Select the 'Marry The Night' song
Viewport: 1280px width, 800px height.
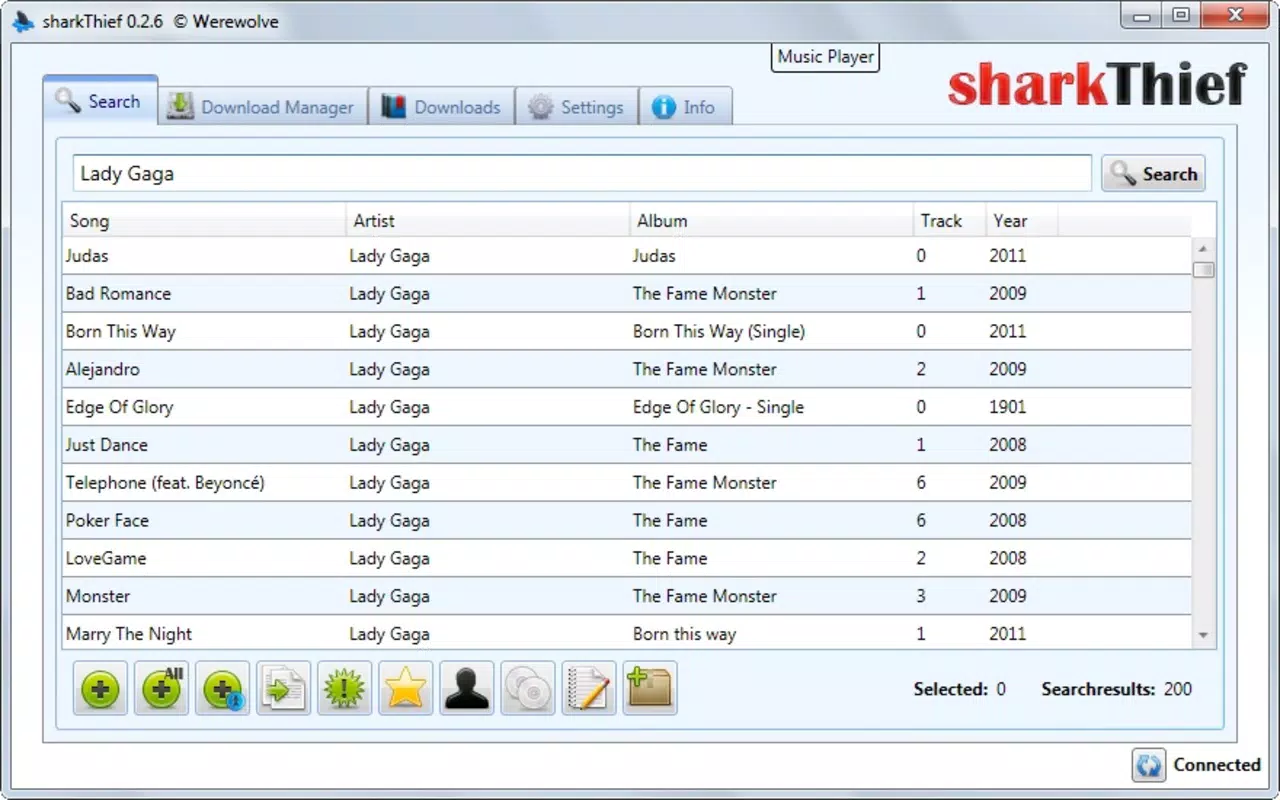click(627, 633)
